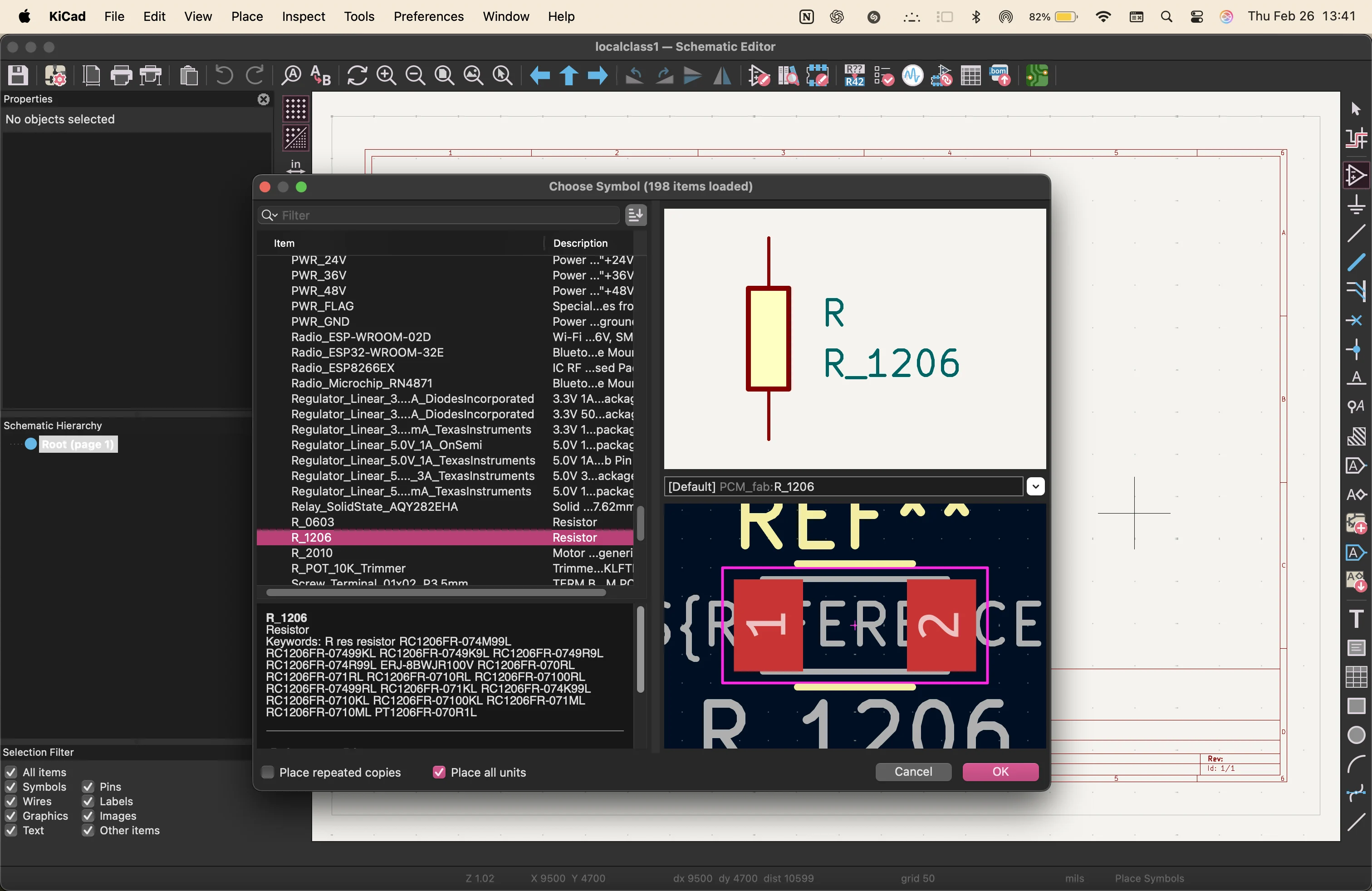The image size is (1372, 891).
Task: Open the Inspect menu
Action: (303, 16)
